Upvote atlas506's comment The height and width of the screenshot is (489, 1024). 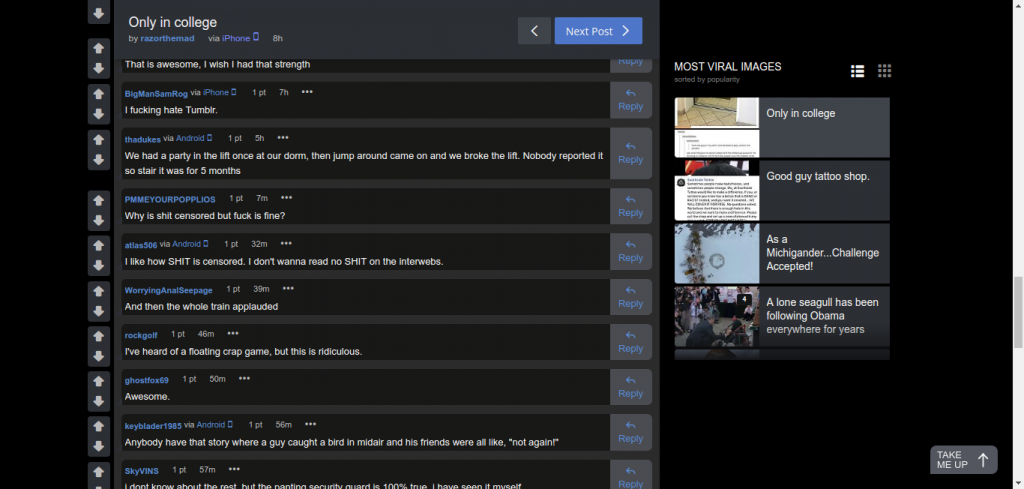[99, 245]
